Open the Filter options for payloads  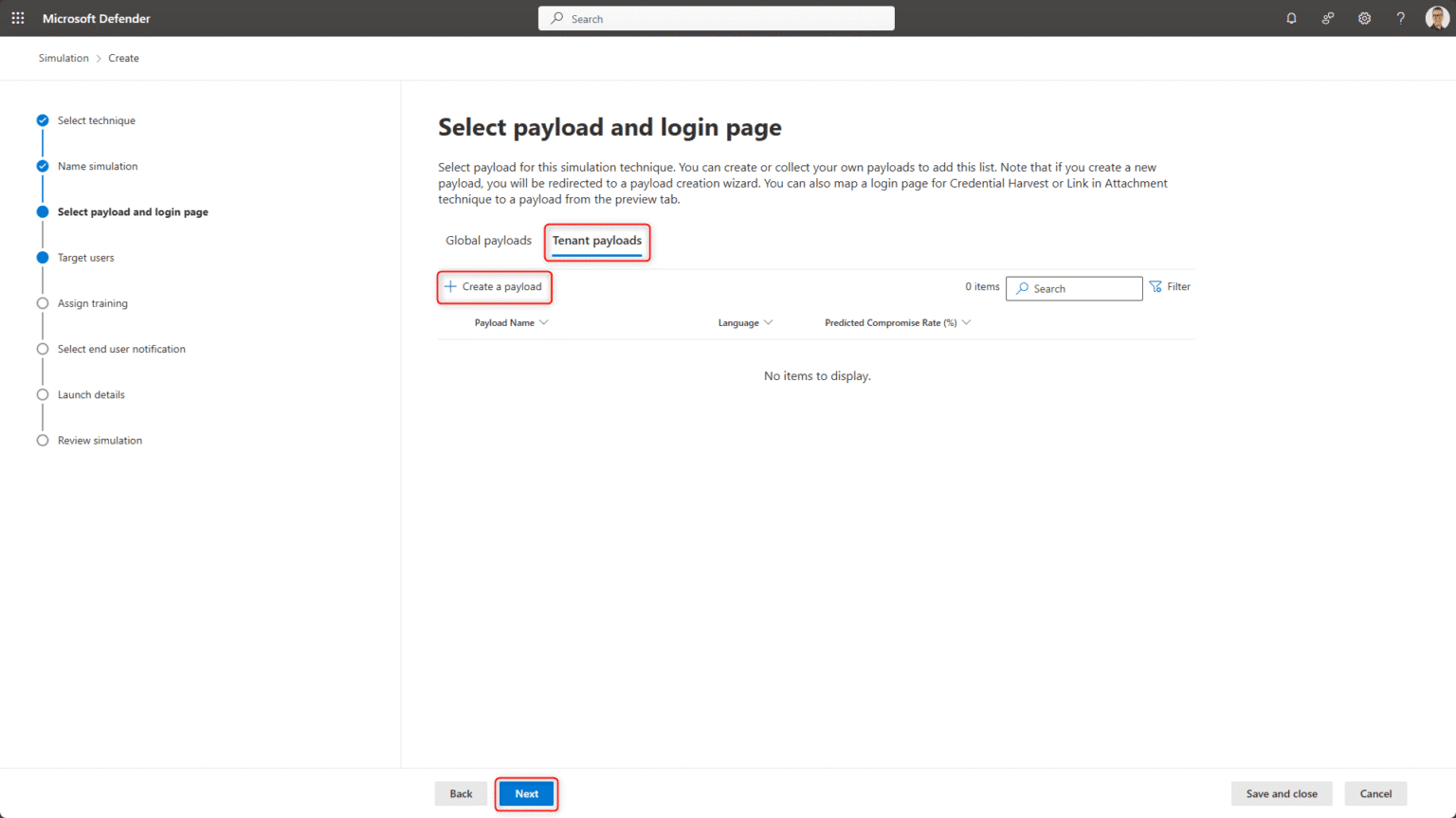point(1170,286)
